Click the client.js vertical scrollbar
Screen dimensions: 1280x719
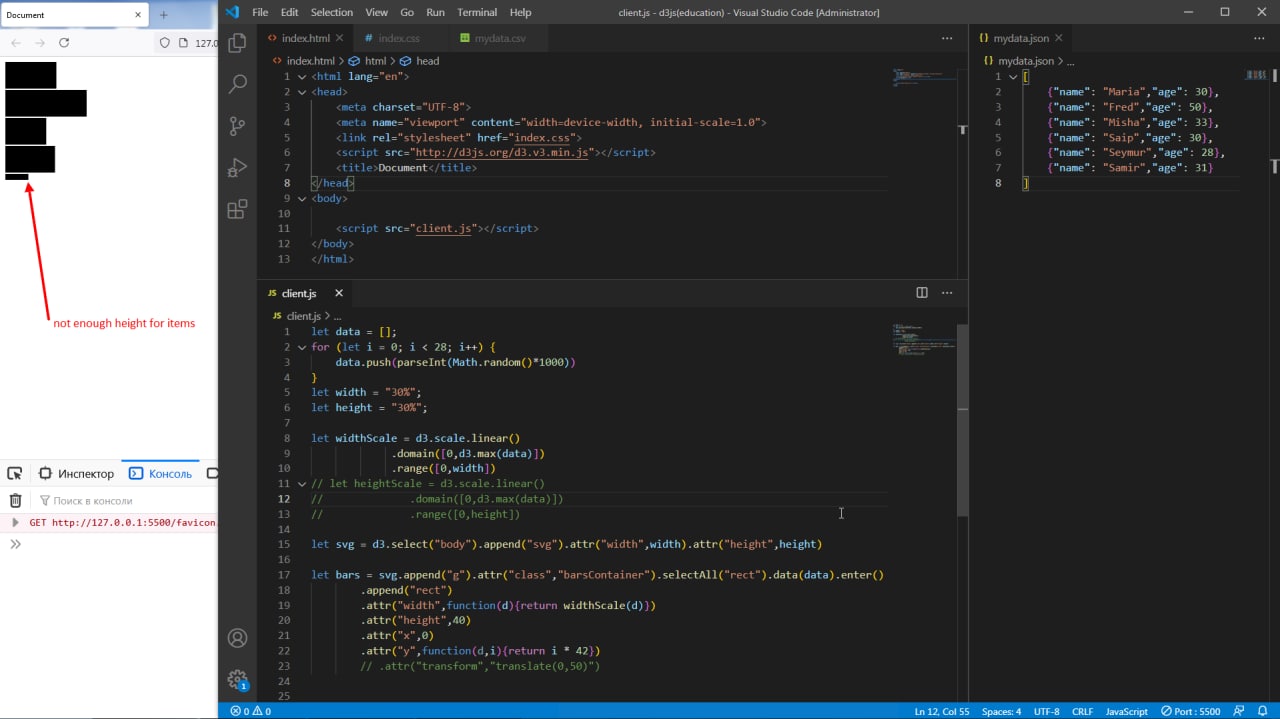pos(963,420)
